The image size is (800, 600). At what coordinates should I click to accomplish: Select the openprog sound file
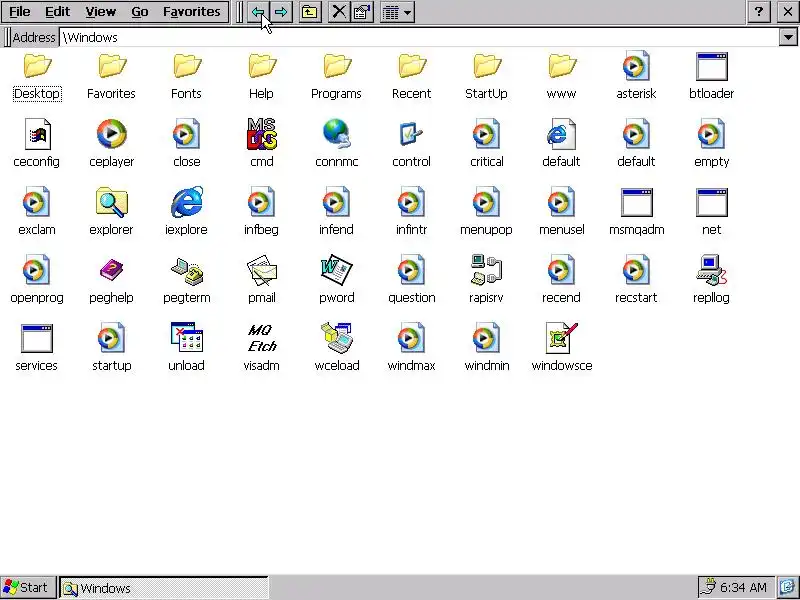click(37, 270)
